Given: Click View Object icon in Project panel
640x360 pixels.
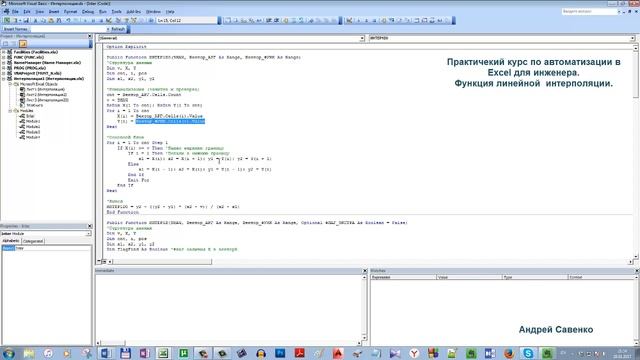Looking at the screenshot, I should [x=13, y=43].
